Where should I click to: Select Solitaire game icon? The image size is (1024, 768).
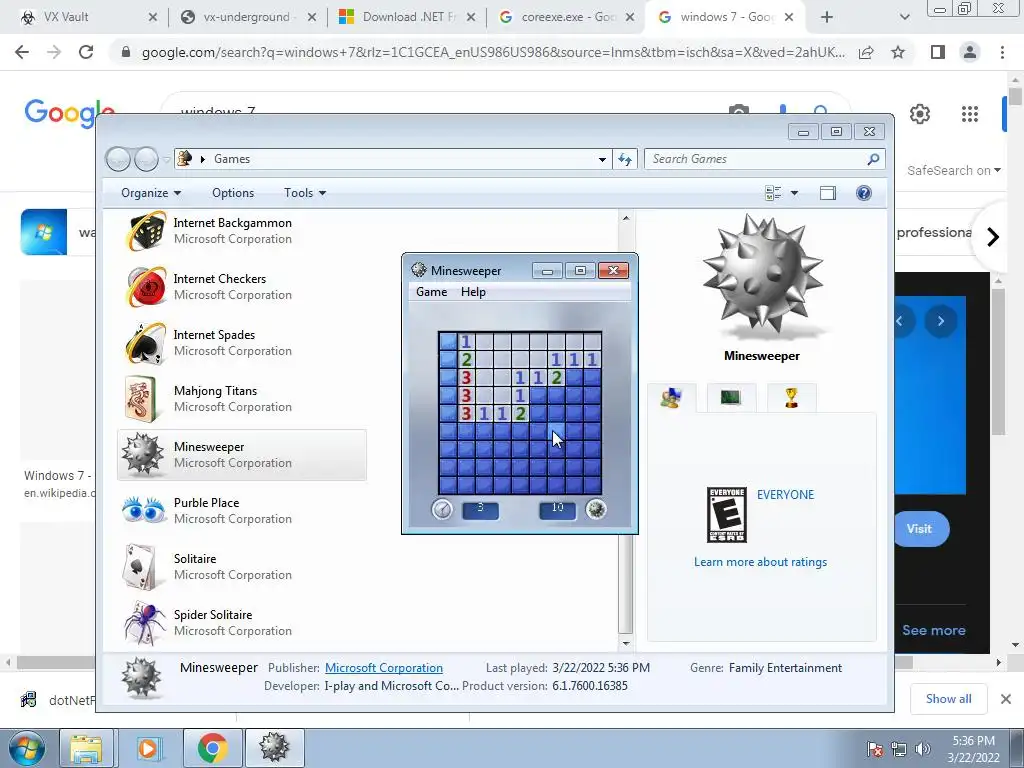coord(140,567)
